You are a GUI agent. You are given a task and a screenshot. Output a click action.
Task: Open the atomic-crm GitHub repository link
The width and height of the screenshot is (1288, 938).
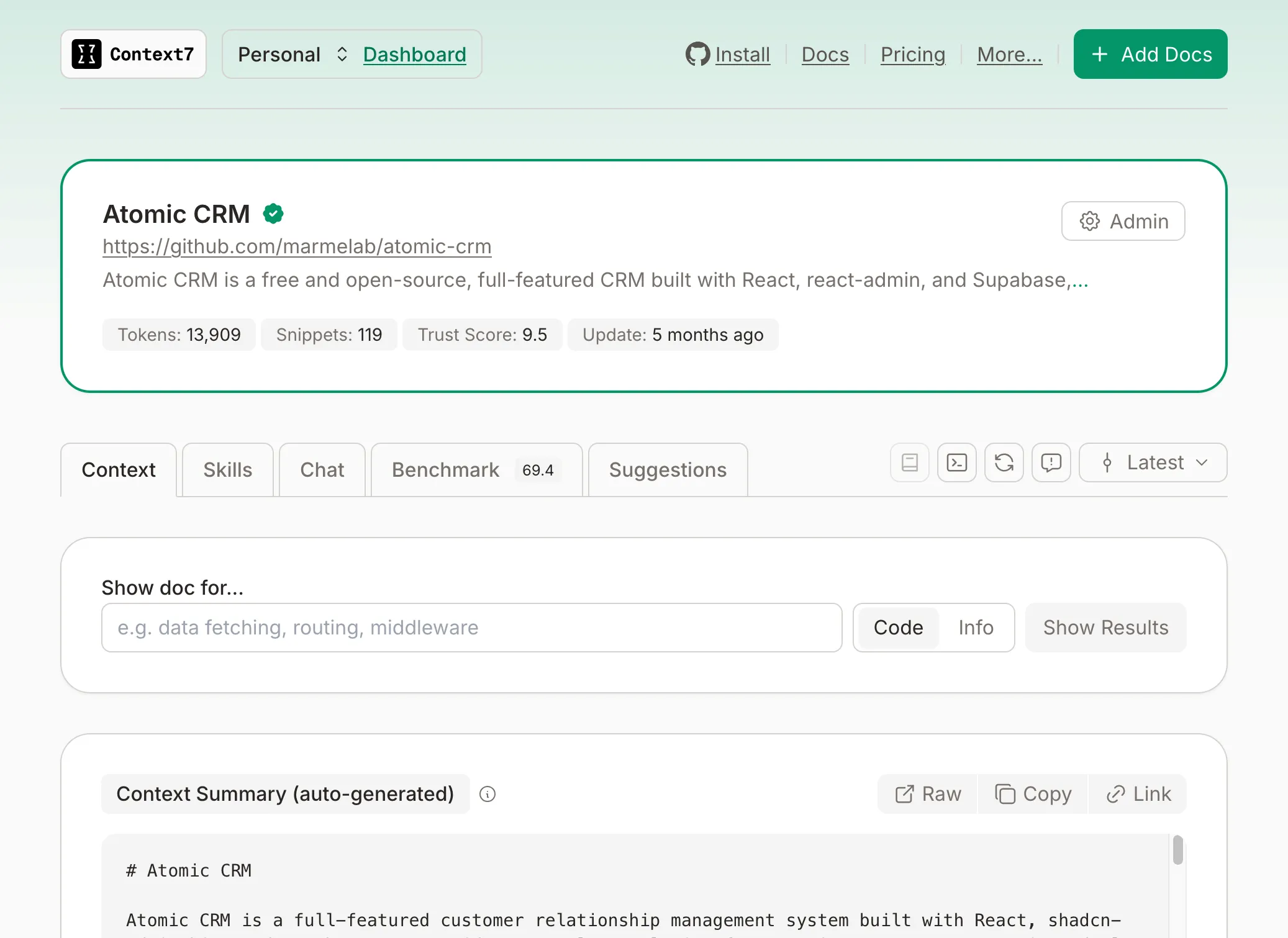click(x=297, y=246)
